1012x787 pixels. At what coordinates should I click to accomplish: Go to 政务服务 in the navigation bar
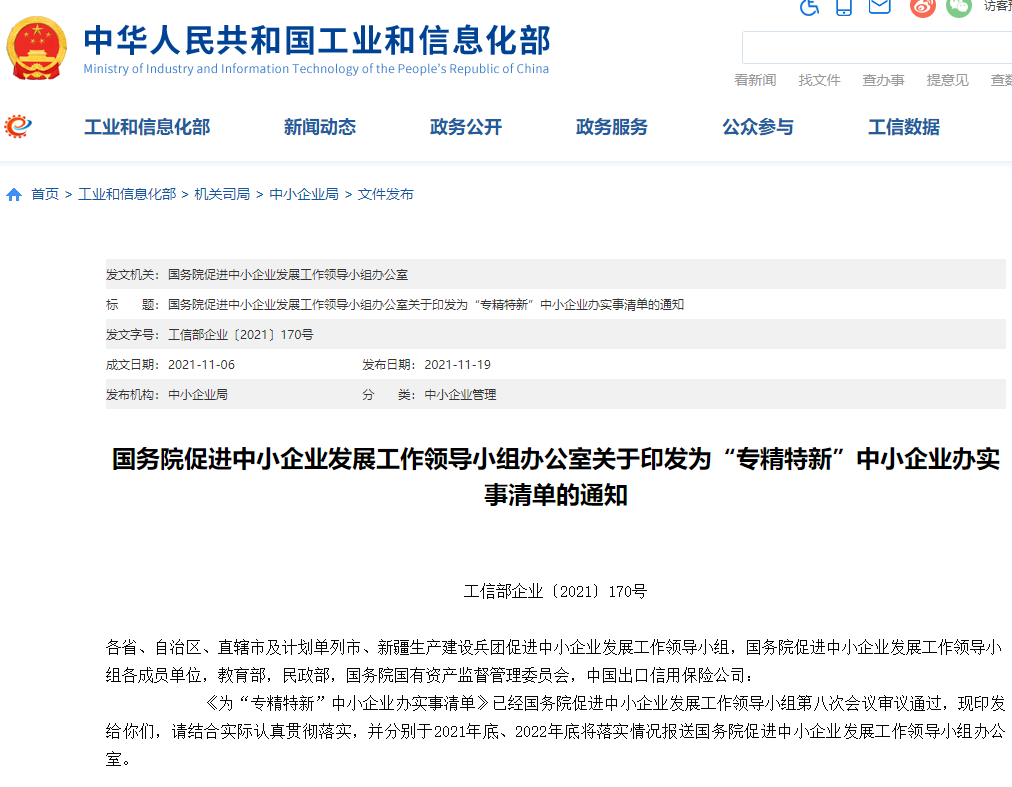pyautogui.click(x=612, y=127)
